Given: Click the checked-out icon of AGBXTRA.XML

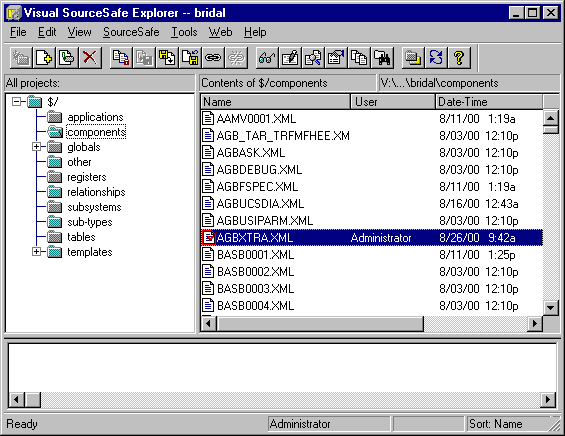Looking at the screenshot, I should (208, 237).
